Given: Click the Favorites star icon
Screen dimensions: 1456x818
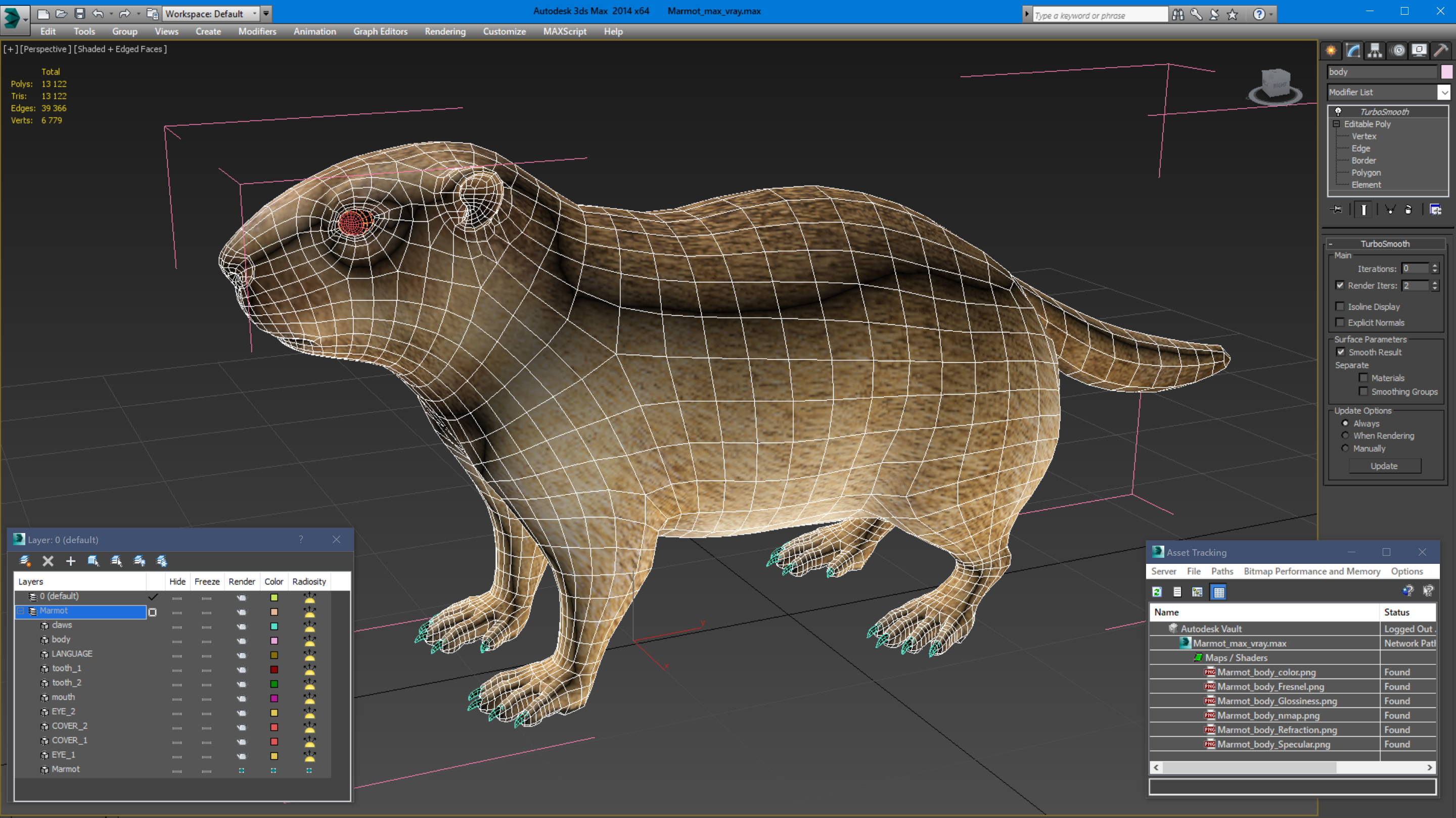Looking at the screenshot, I should click(x=1232, y=15).
